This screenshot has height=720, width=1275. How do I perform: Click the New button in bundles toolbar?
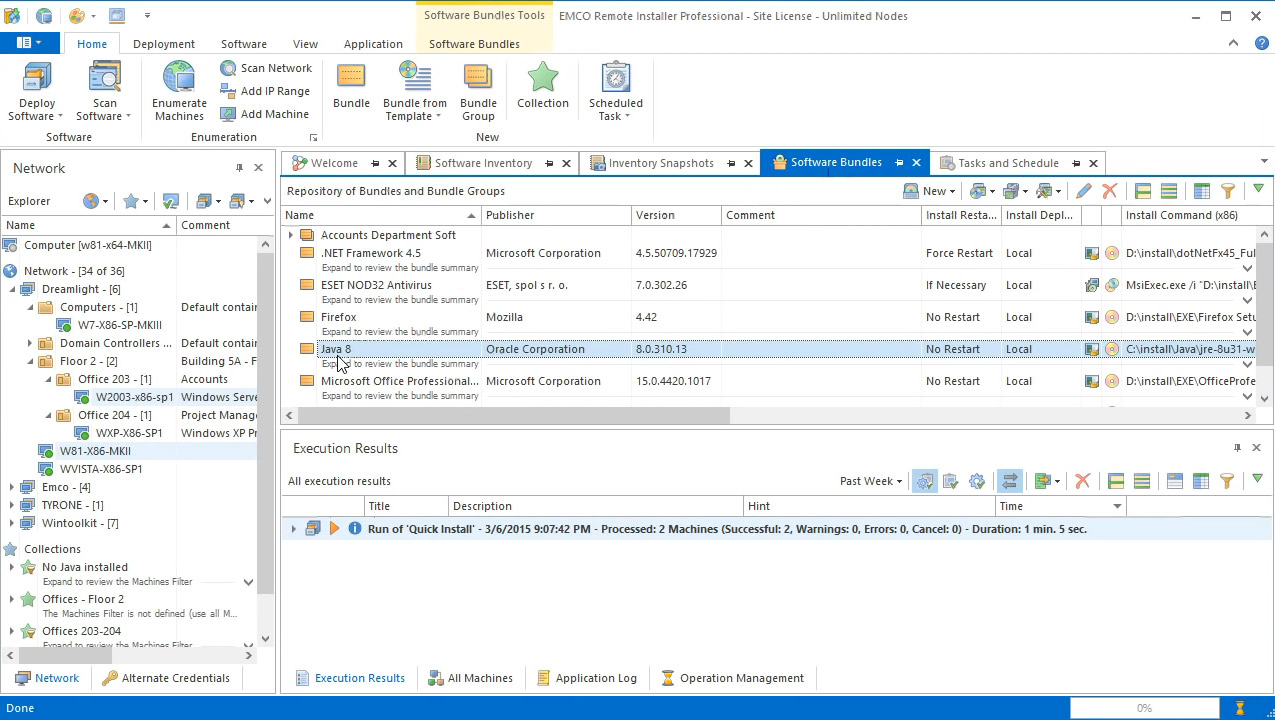point(928,191)
